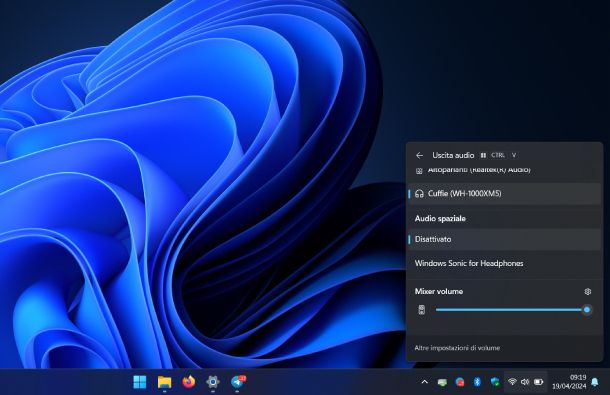This screenshot has height=395, width=610.
Task: Select Cuffie (WH-1000XM5) output device
Action: (x=504, y=193)
